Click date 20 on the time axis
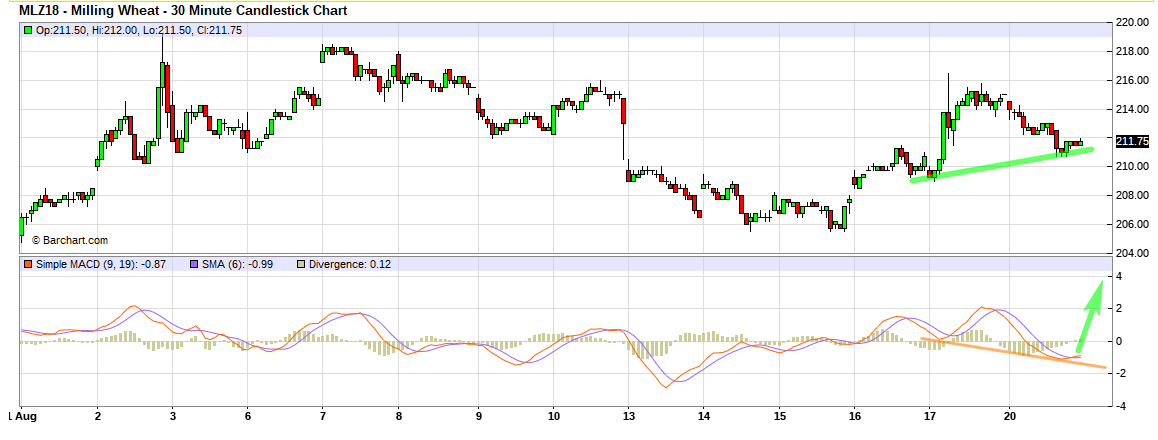Image resolution: width=1158 pixels, height=440 pixels. coord(1010,415)
